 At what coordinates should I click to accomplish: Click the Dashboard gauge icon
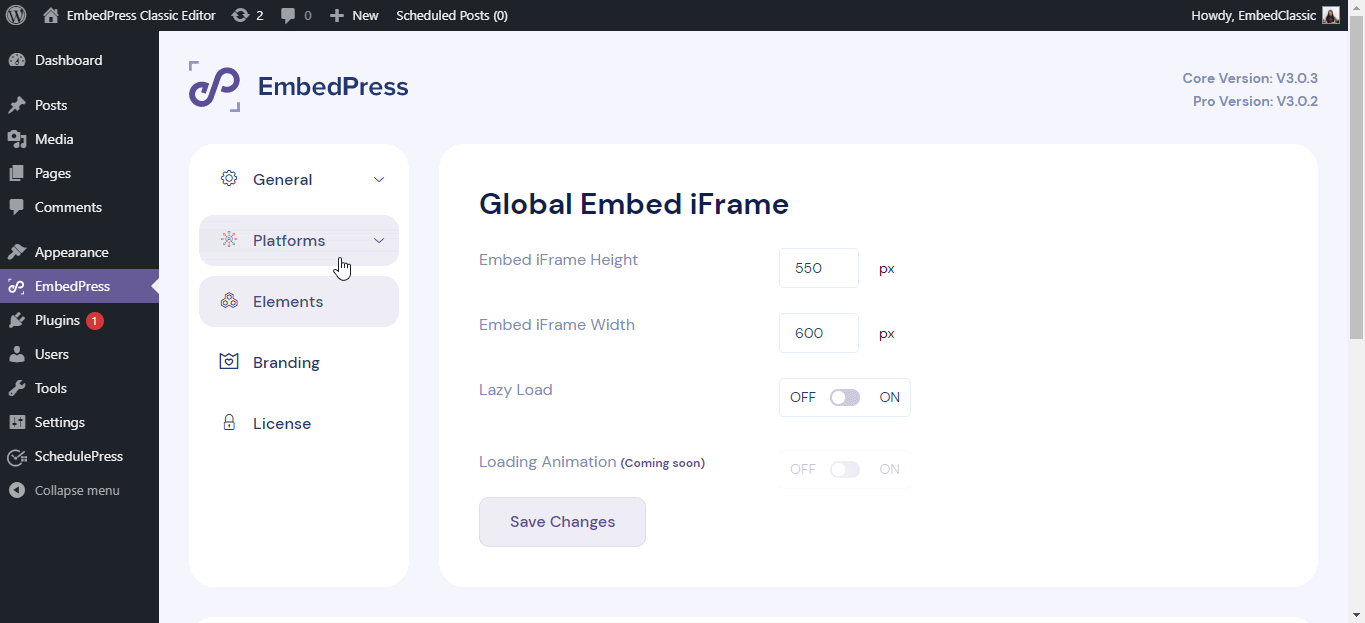pyautogui.click(x=17, y=60)
